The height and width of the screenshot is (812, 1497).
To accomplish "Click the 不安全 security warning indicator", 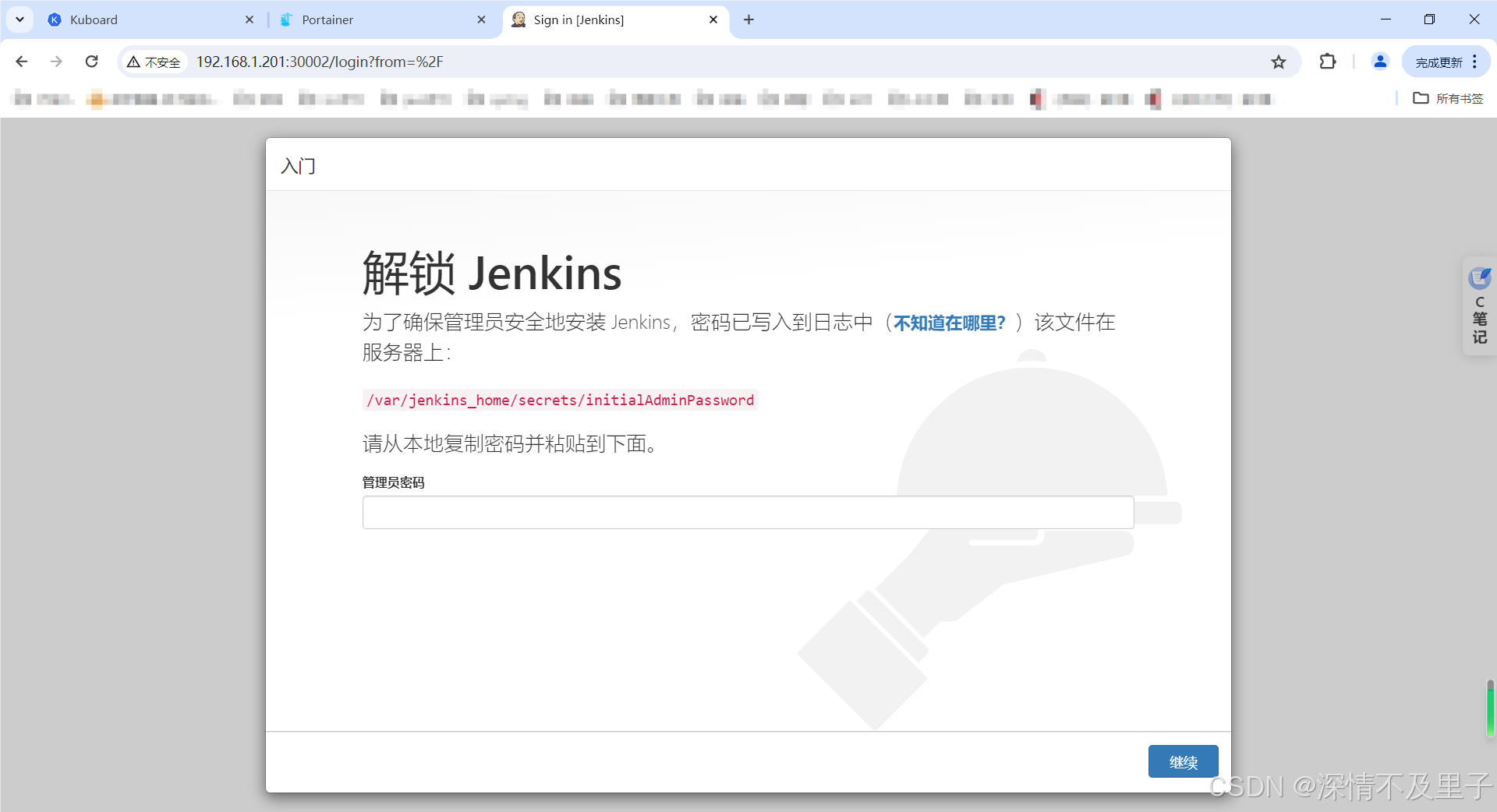I will coord(154,62).
